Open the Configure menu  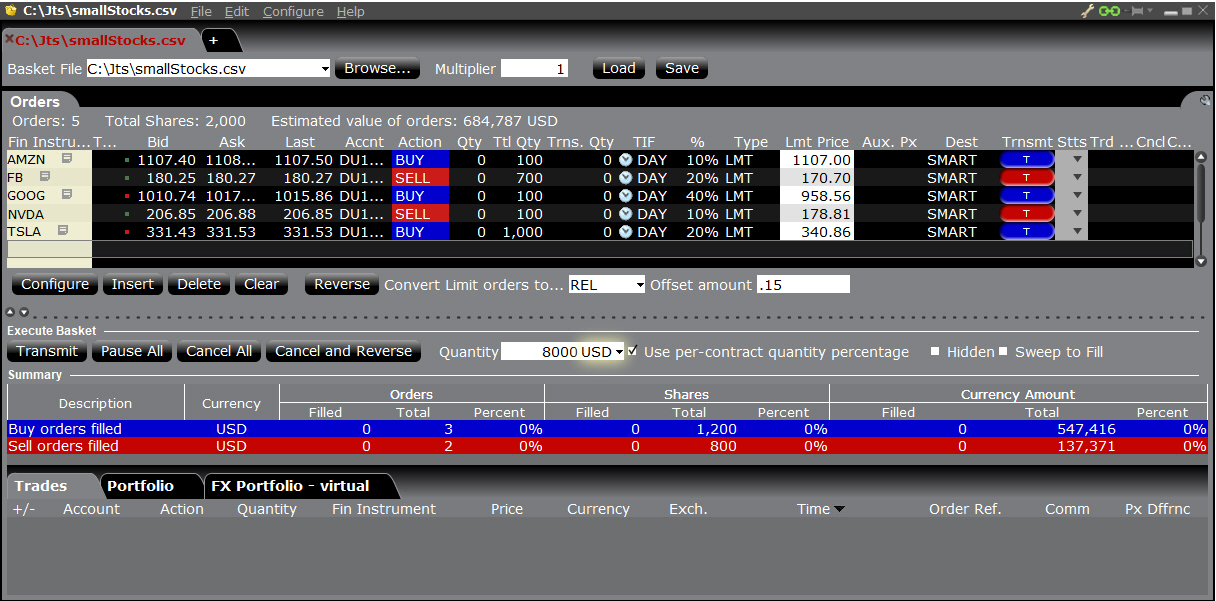click(293, 12)
